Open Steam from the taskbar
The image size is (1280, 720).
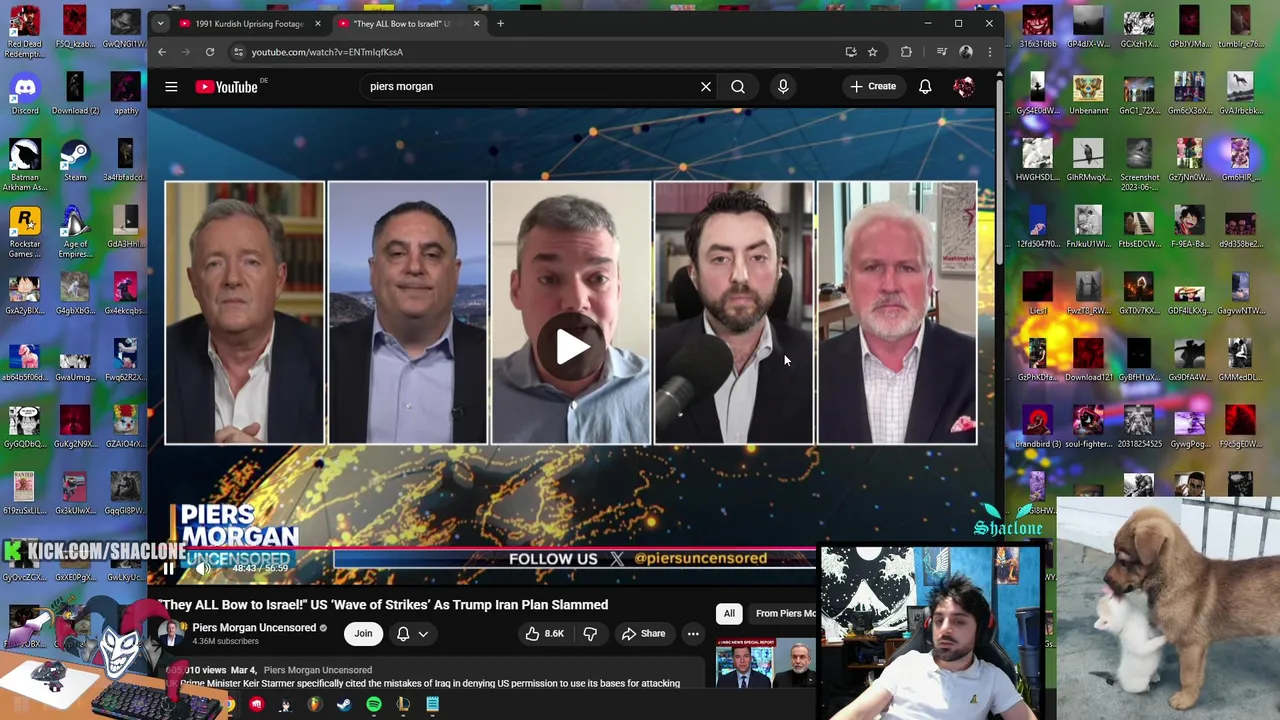coord(344,705)
